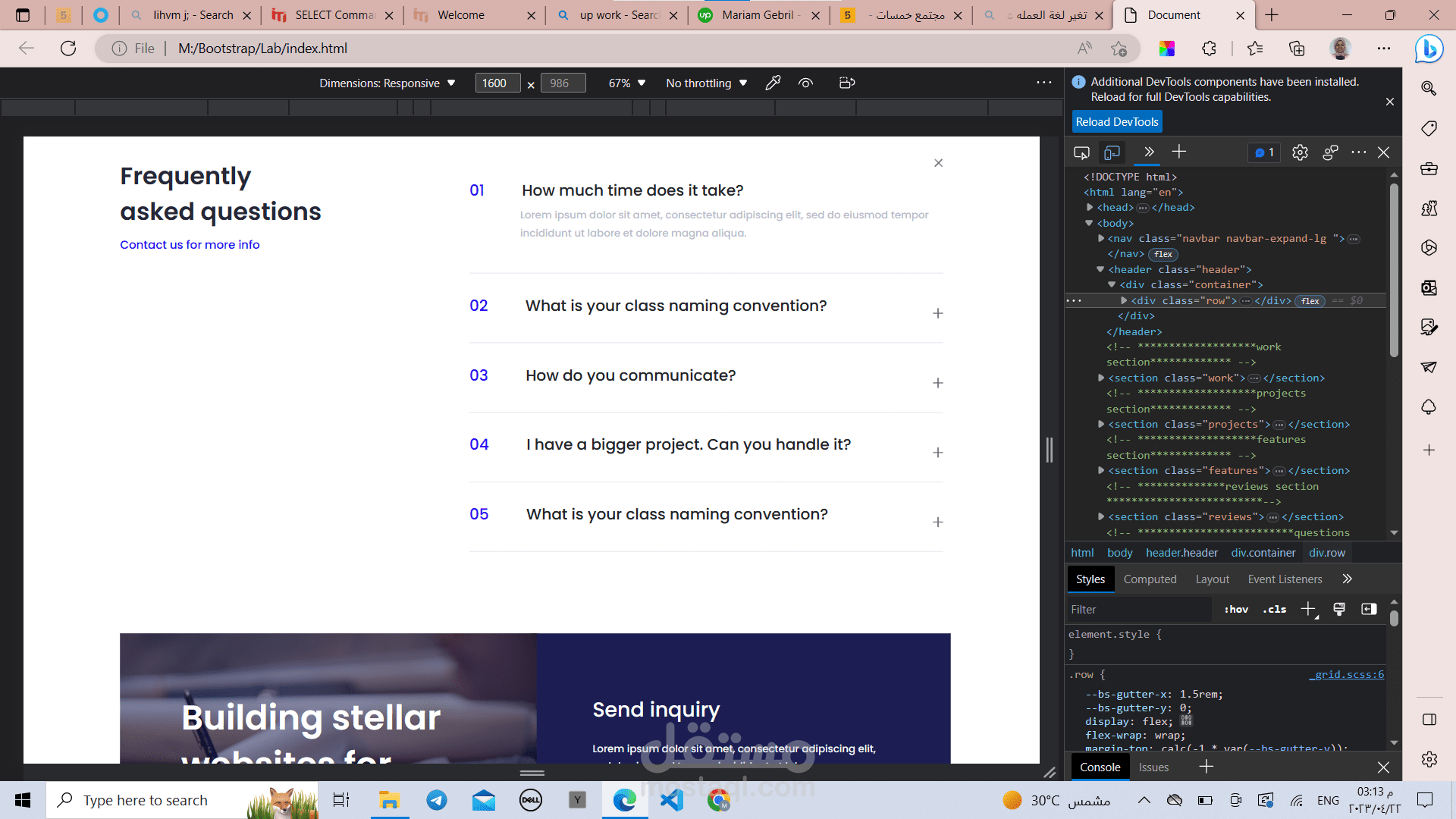Image resolution: width=1456 pixels, height=819 pixels.
Task: Open Visual Studio Code from taskbar
Action: pos(672,800)
